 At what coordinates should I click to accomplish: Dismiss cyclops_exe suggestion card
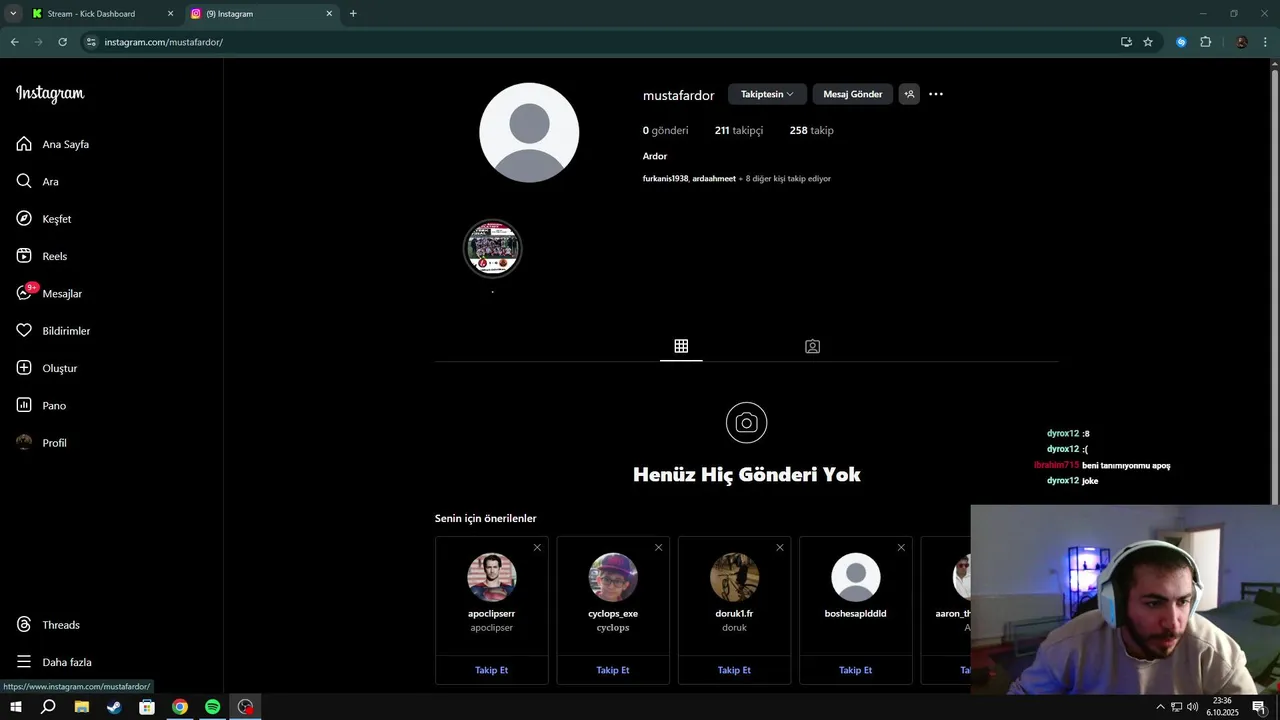point(658,547)
